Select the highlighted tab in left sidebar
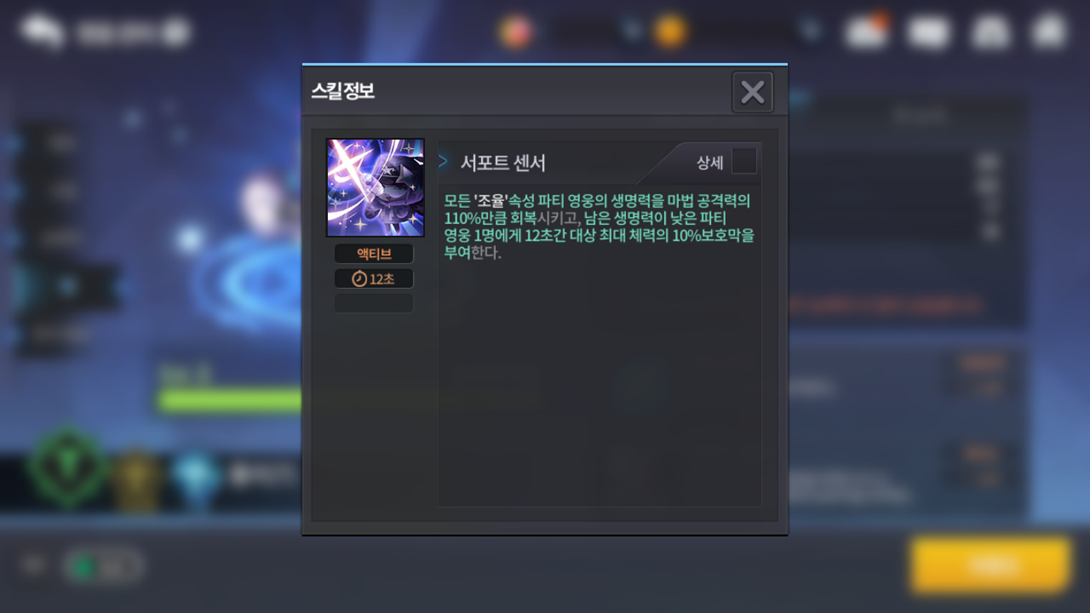Viewport: 1090px width, 613px height. (x=67, y=286)
